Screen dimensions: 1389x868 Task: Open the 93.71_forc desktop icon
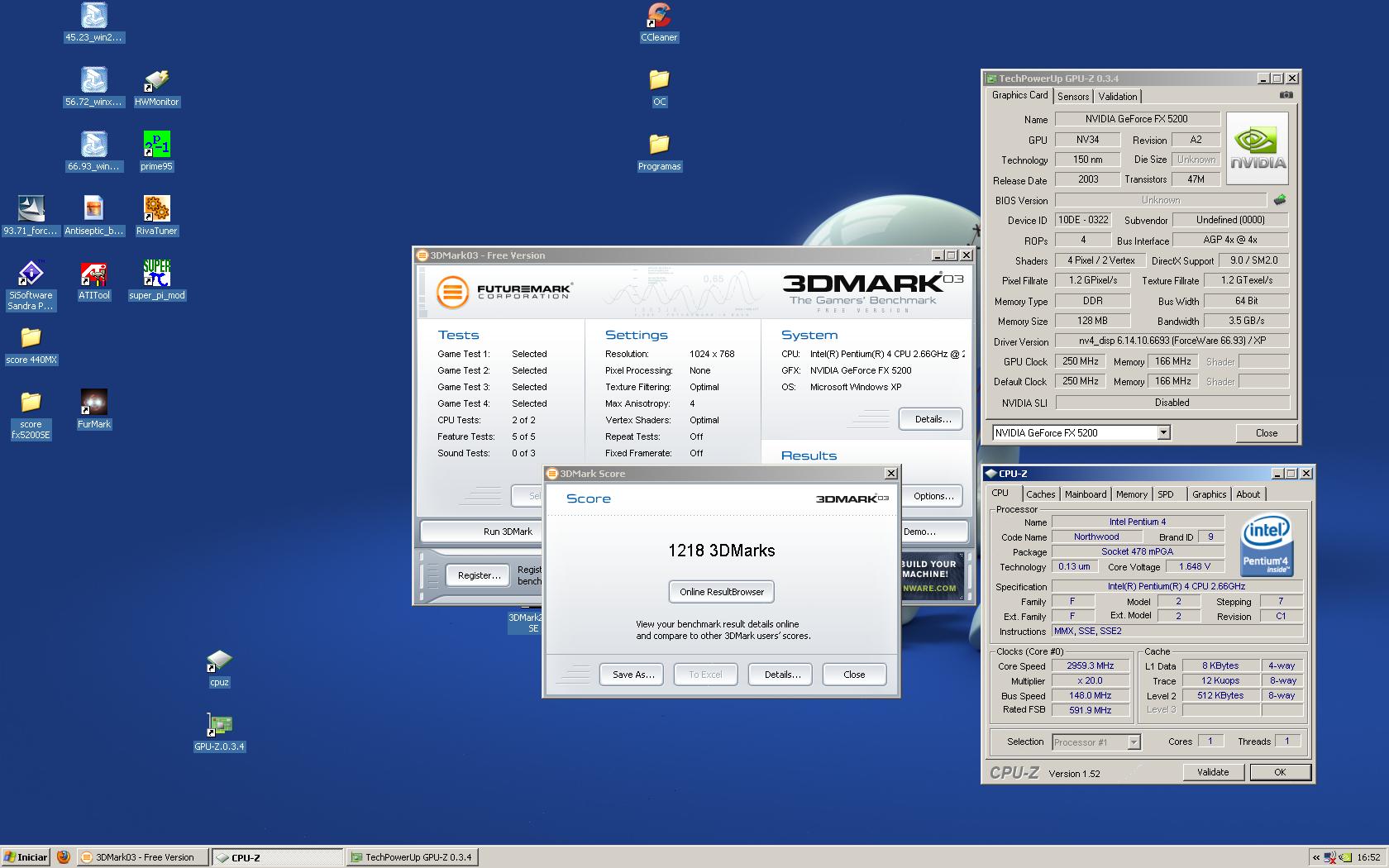(31, 216)
